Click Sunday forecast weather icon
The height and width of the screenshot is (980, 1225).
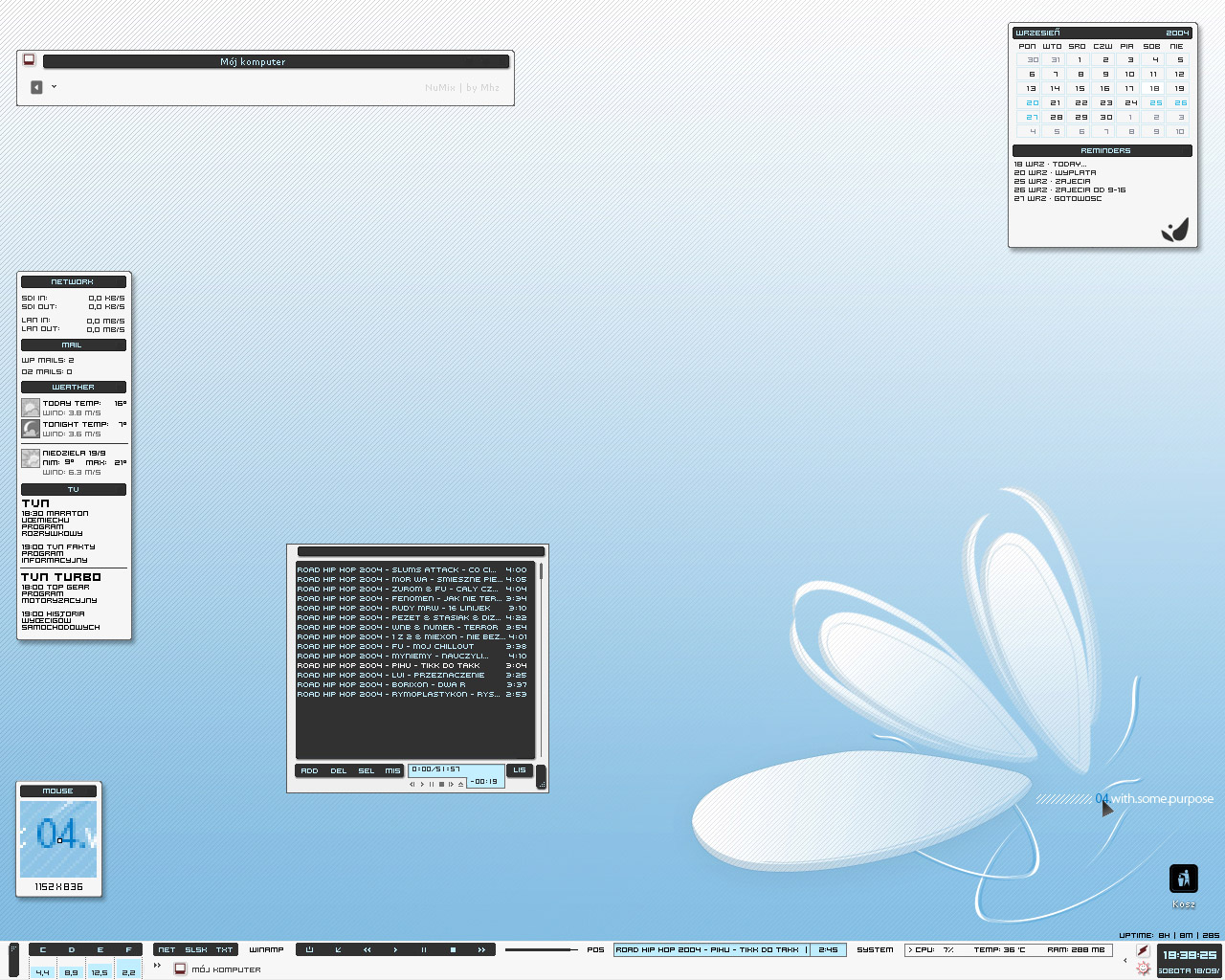31,458
